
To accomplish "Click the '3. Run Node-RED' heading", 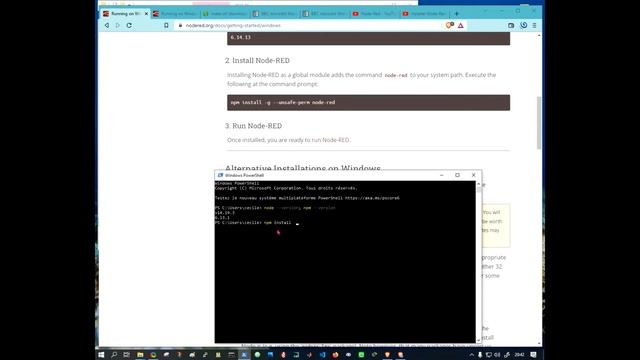I will pyautogui.click(x=253, y=126).
